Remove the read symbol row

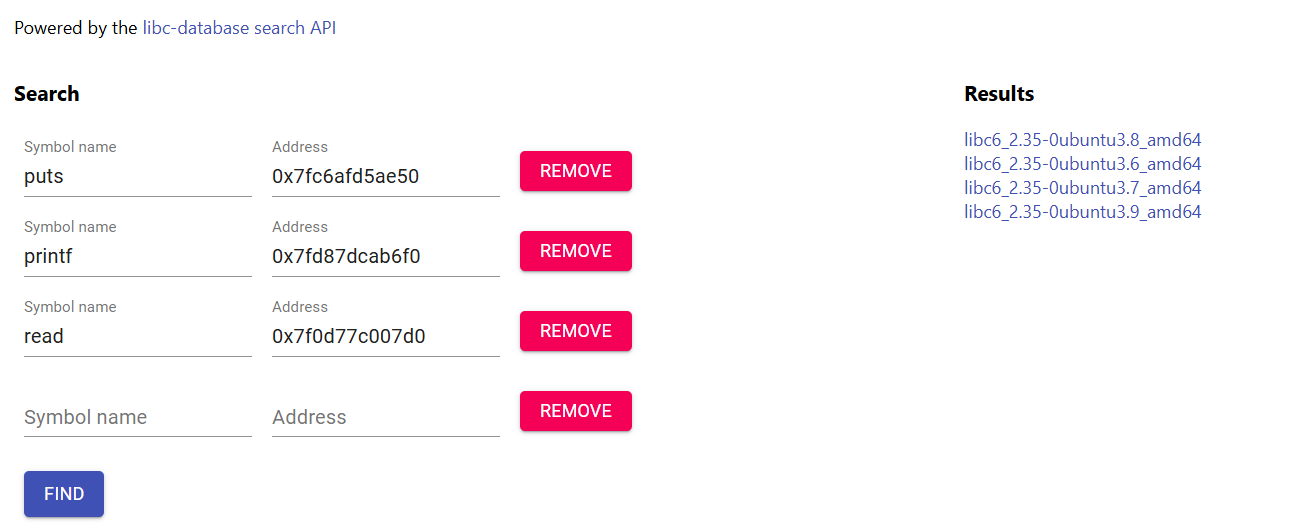[x=576, y=331]
